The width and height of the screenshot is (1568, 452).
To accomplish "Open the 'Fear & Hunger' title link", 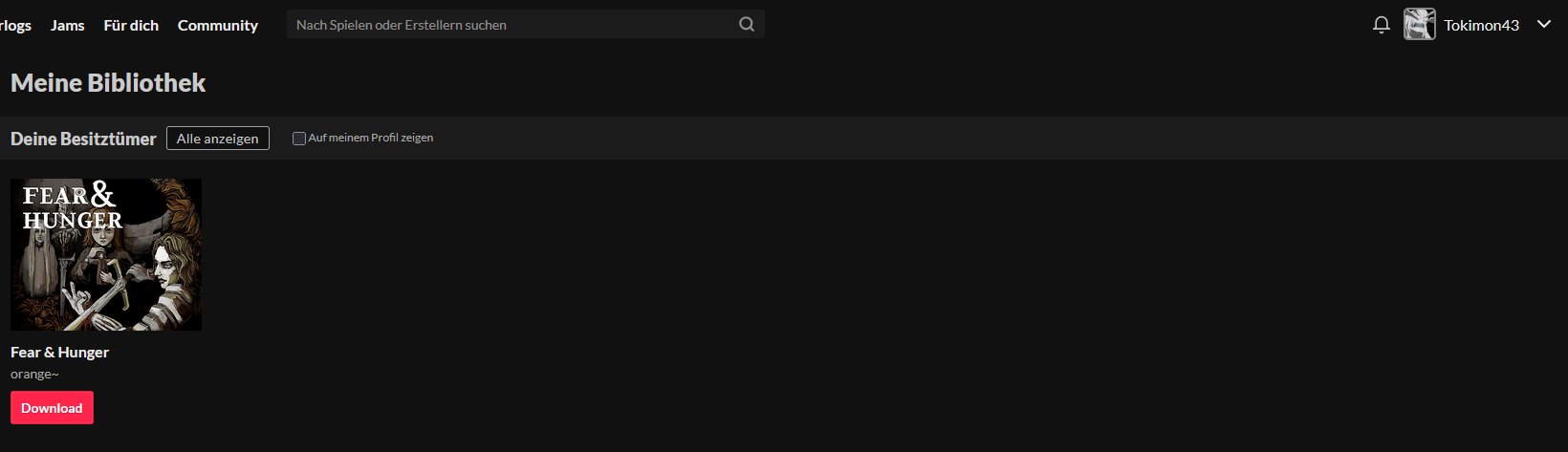I will click(x=59, y=353).
